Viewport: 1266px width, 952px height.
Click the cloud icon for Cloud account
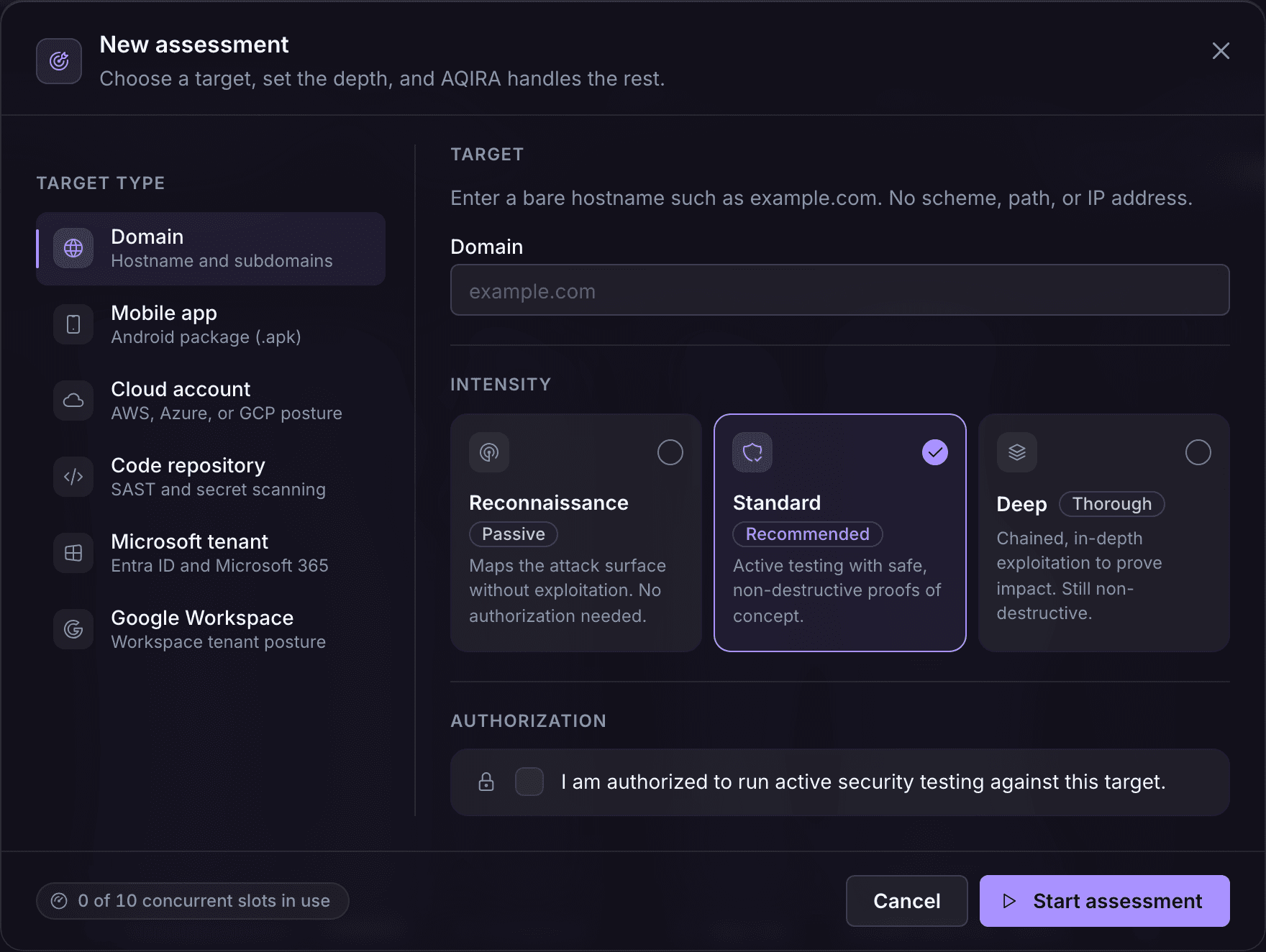pos(73,401)
